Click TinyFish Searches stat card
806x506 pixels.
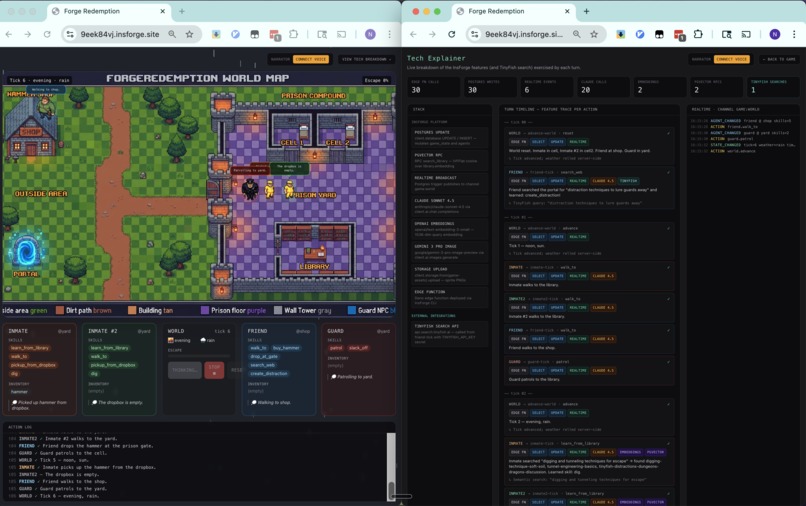pos(773,87)
